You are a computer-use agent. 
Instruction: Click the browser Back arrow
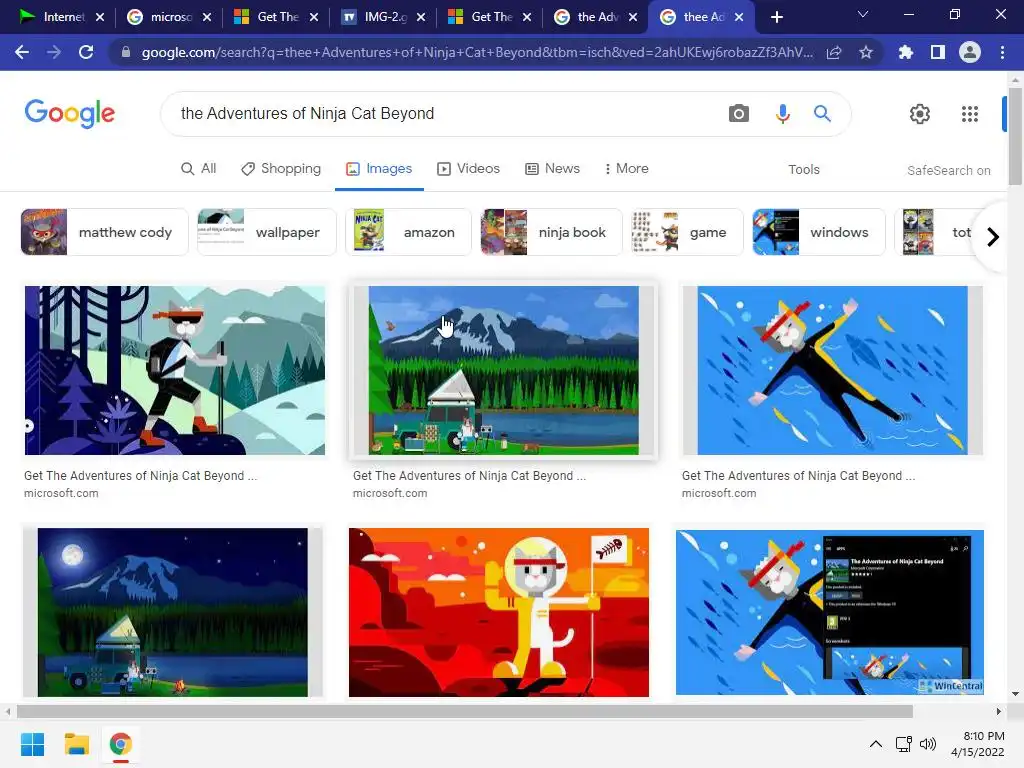22,52
